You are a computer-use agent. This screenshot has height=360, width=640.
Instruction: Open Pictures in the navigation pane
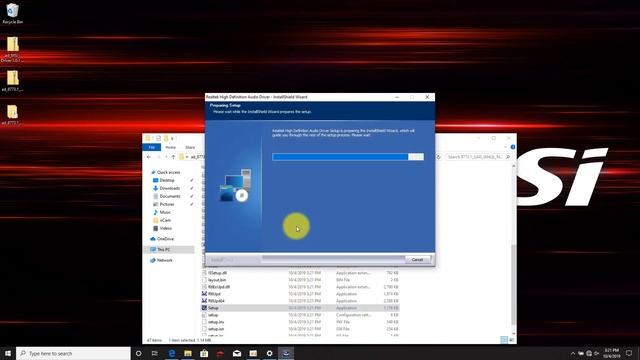(167, 204)
